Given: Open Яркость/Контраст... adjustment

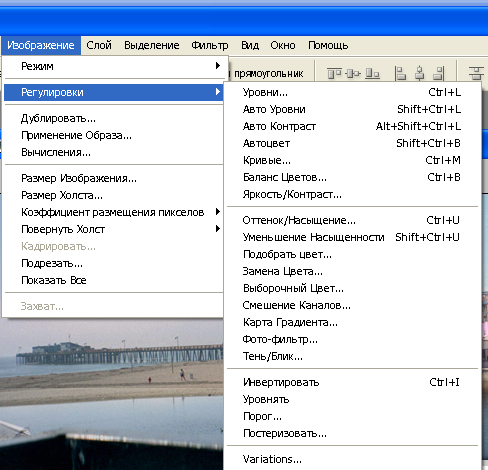Looking at the screenshot, I should click(353, 194).
